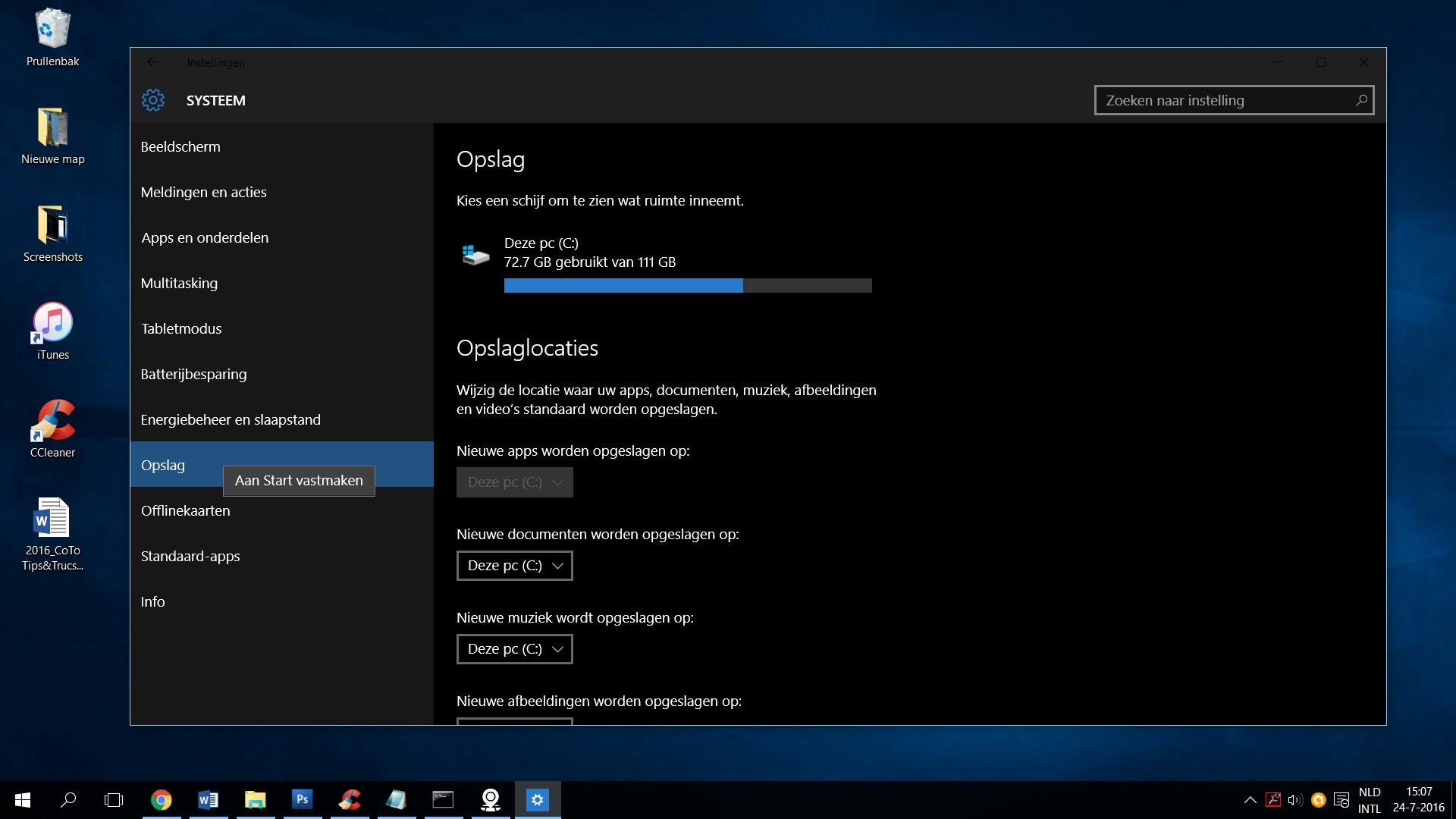The width and height of the screenshot is (1456, 819).
Task: Click Aan Start vastmaken context option
Action: (299, 481)
